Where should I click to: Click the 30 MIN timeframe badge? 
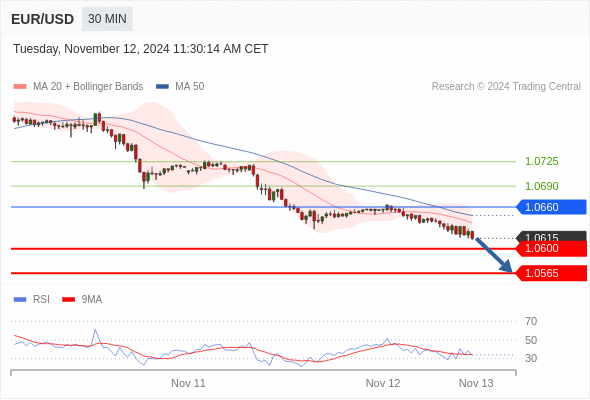point(107,18)
